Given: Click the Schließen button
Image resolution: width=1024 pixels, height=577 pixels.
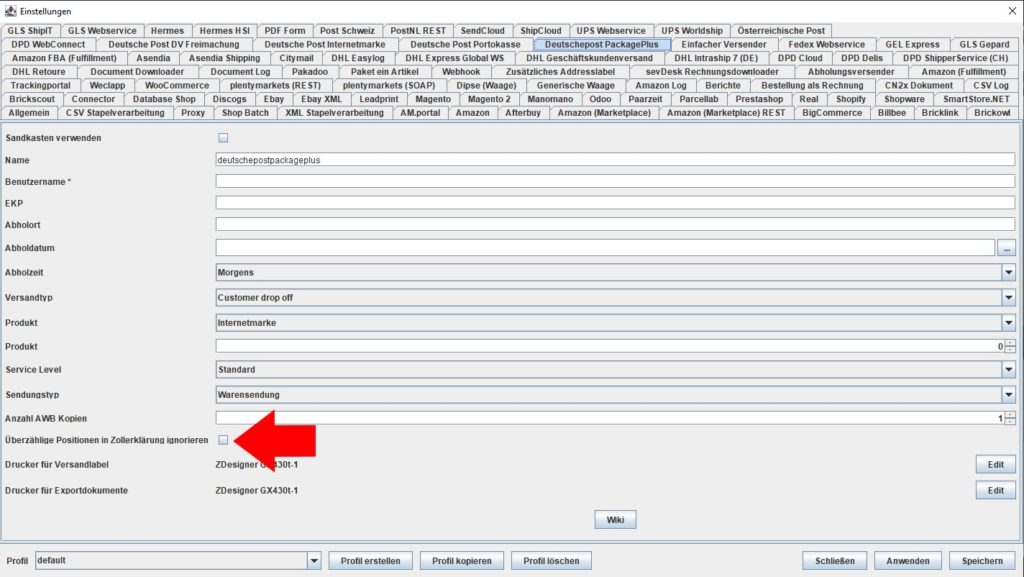Looking at the screenshot, I should (835, 561).
